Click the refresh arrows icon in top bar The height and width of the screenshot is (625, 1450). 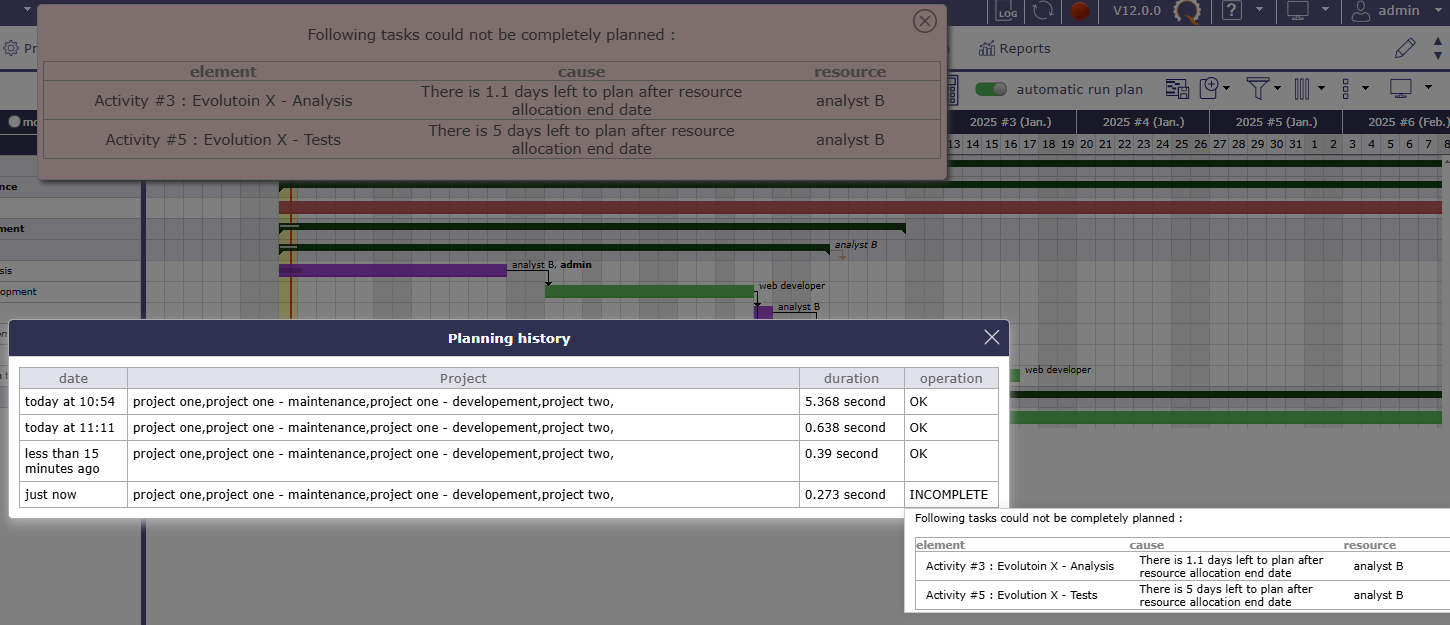(x=1043, y=11)
